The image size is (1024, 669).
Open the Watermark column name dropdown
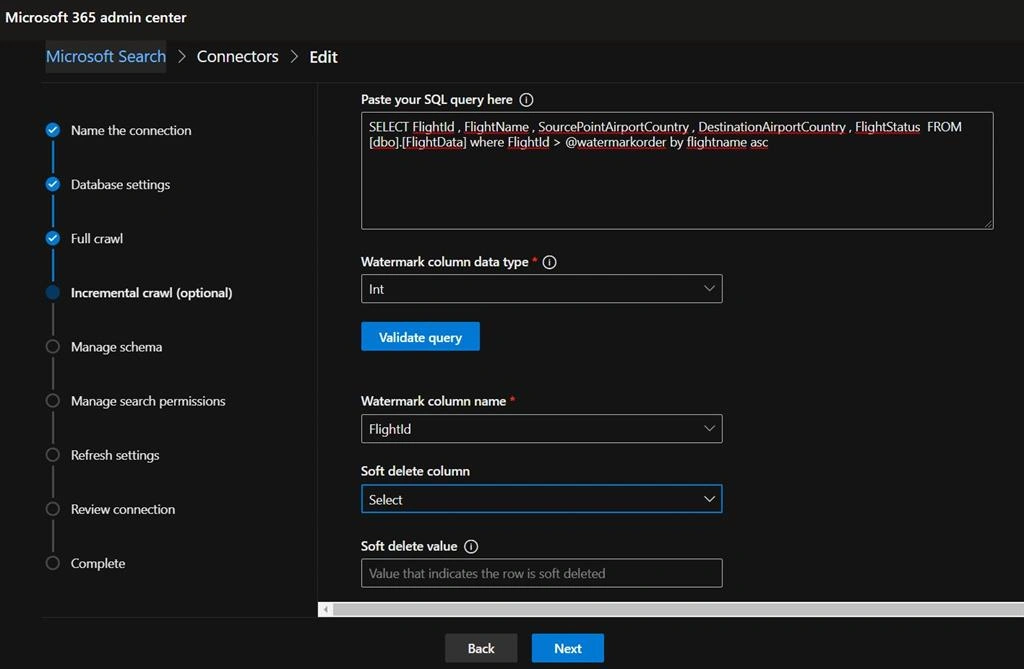pyautogui.click(x=541, y=429)
